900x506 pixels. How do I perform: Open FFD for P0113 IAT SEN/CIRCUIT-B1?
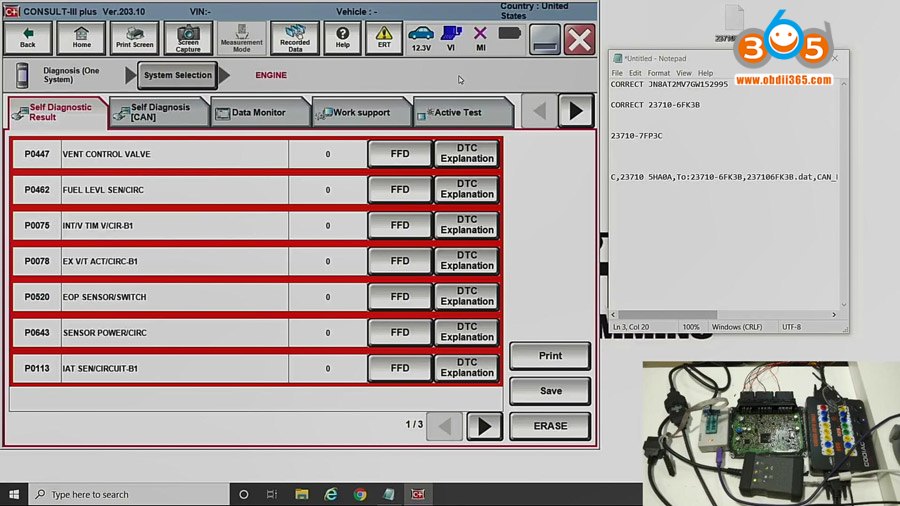click(x=399, y=368)
